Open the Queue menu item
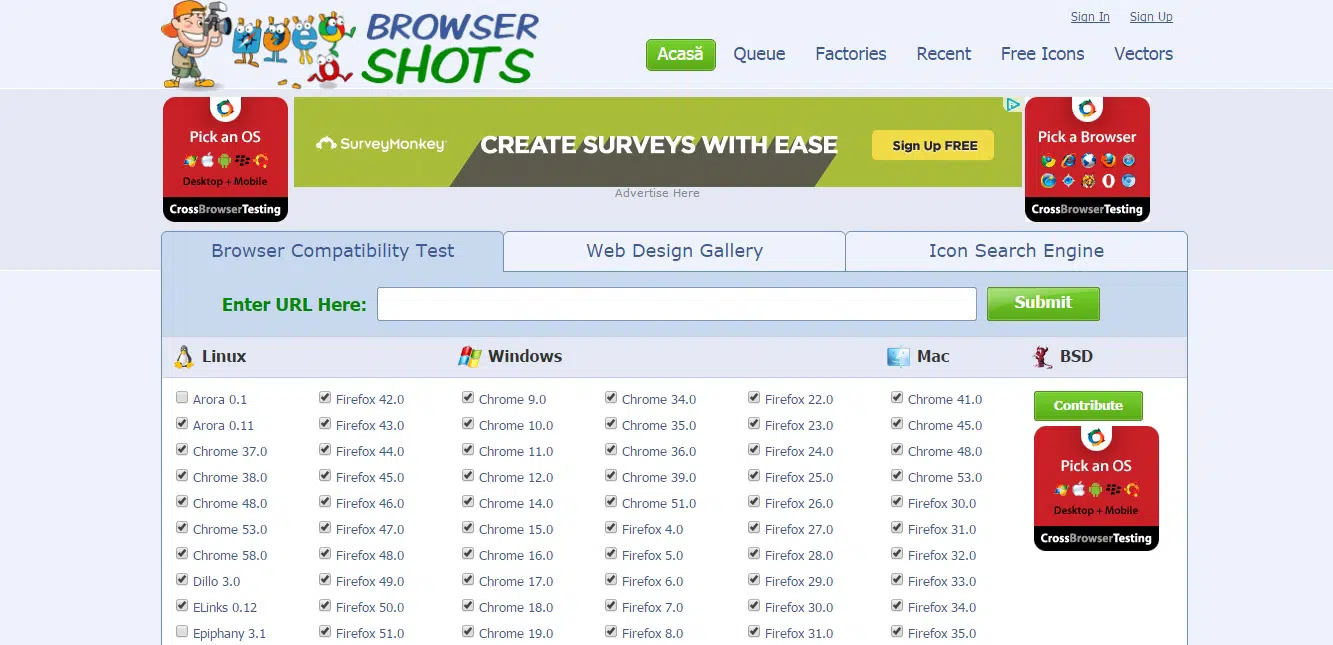Screen dimensions: 1333x645 [x=759, y=54]
